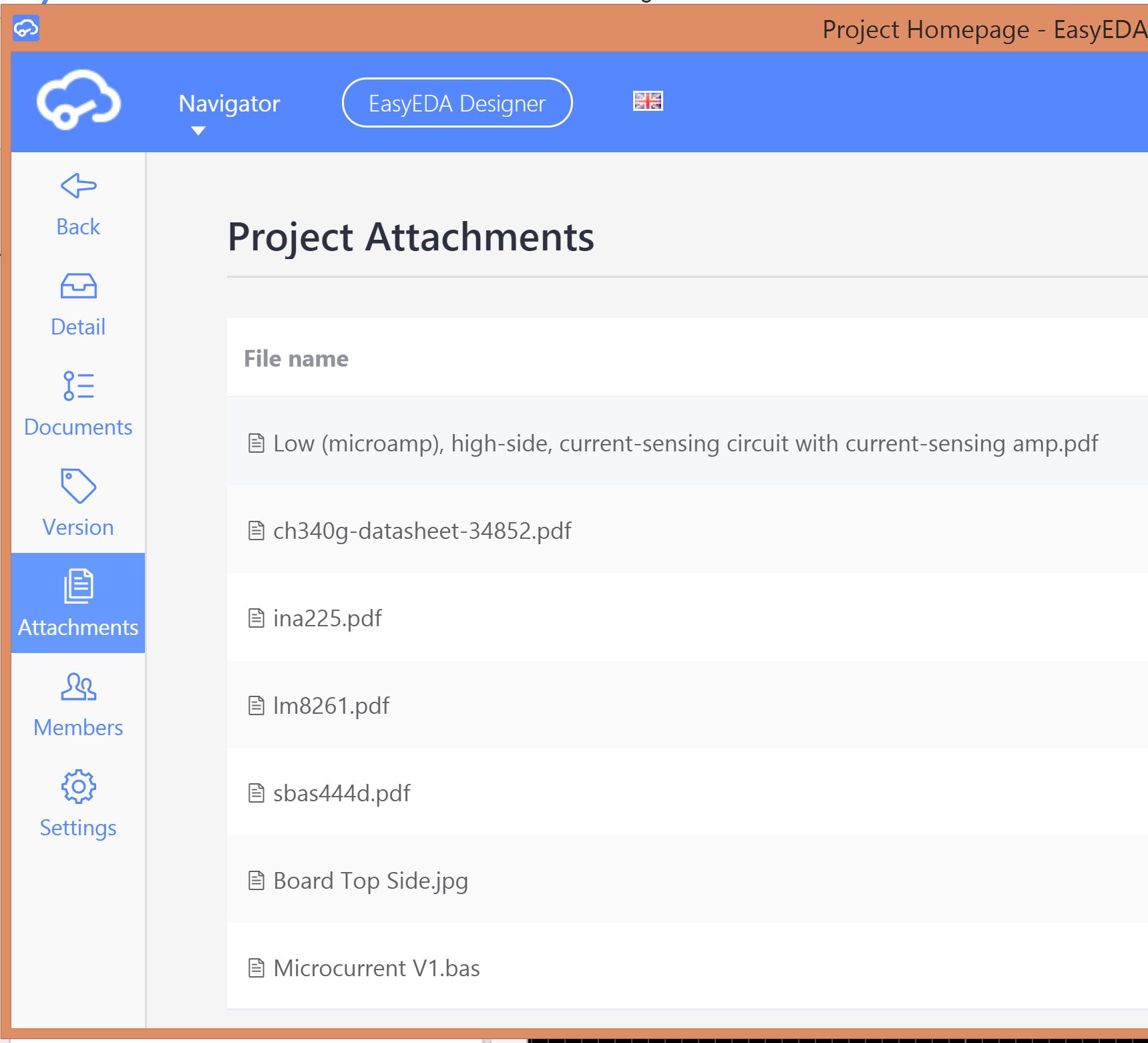Click file icon beside lm8261.pdf

click(256, 706)
